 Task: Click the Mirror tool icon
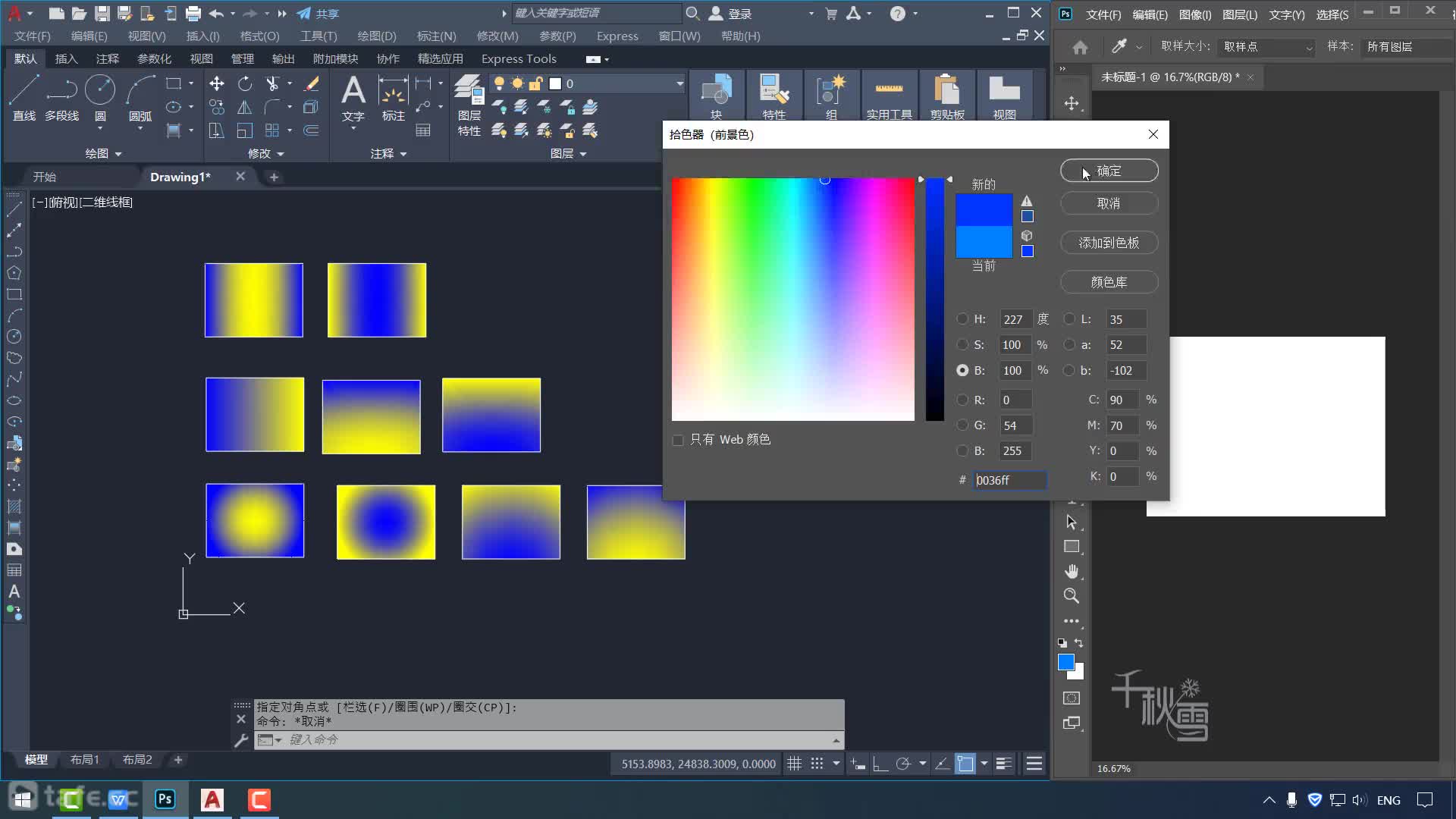[244, 107]
